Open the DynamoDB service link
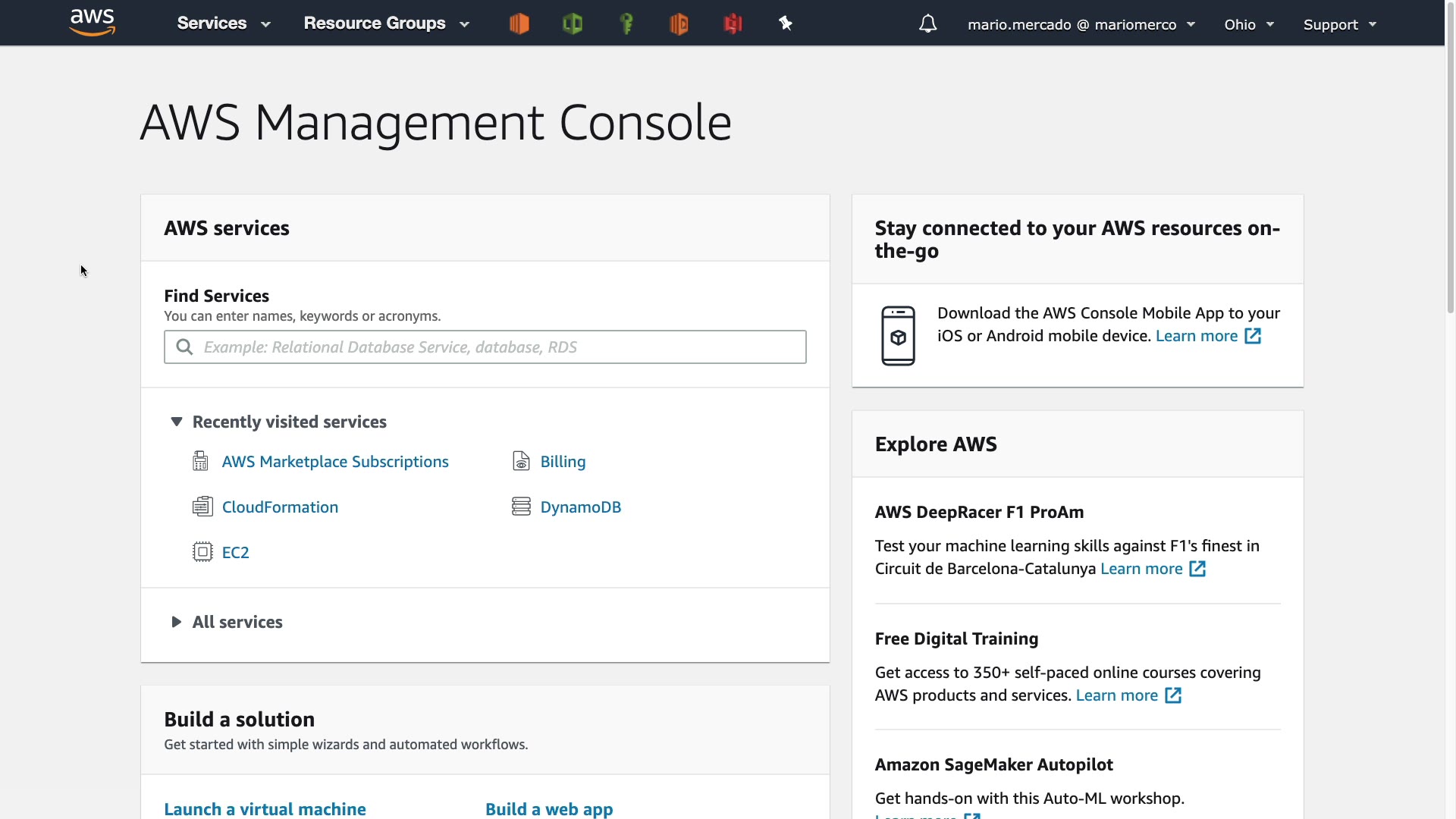This screenshot has width=1456, height=819. point(580,507)
